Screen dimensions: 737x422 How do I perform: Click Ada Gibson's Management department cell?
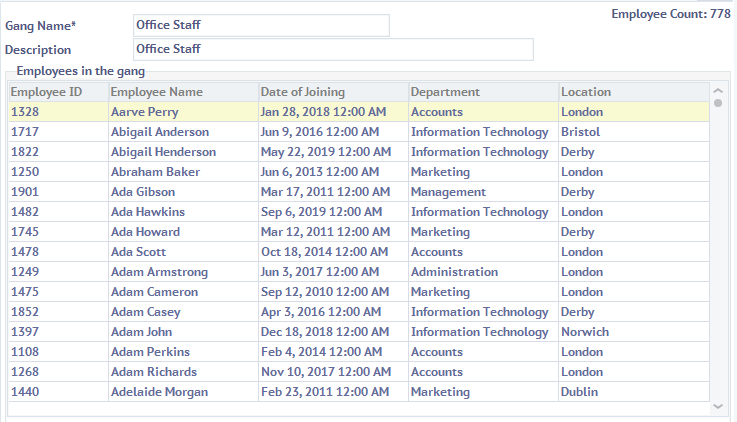[x=448, y=192]
